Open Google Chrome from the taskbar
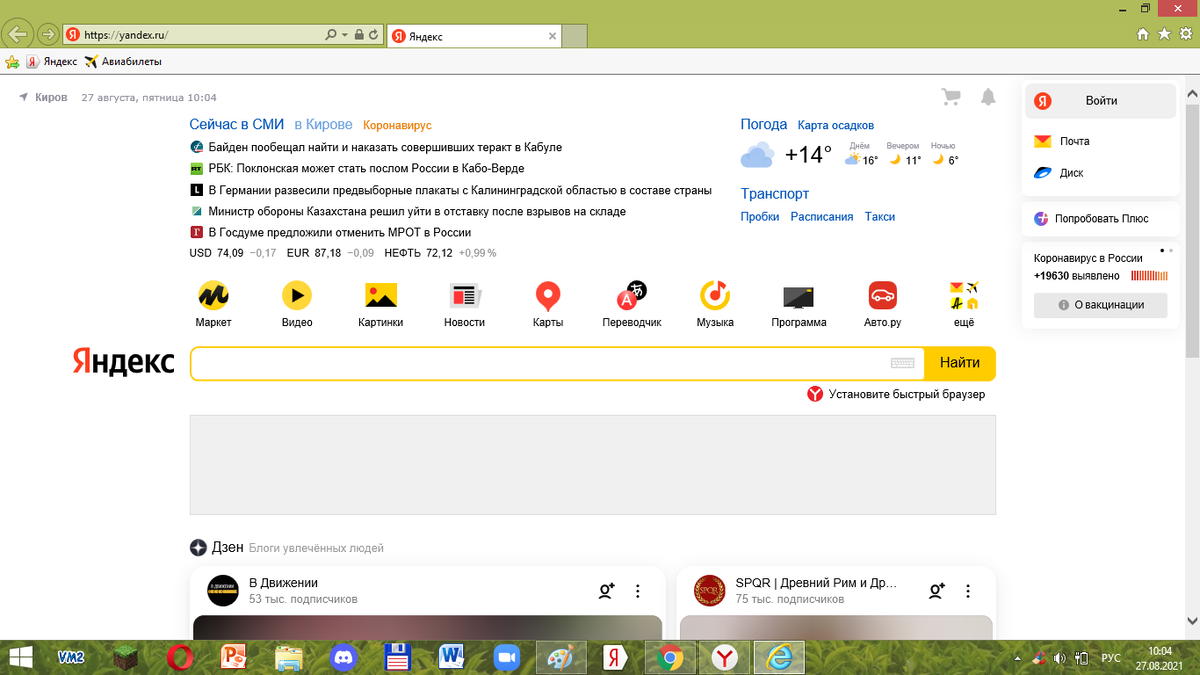This screenshot has width=1200, height=675. (x=670, y=657)
